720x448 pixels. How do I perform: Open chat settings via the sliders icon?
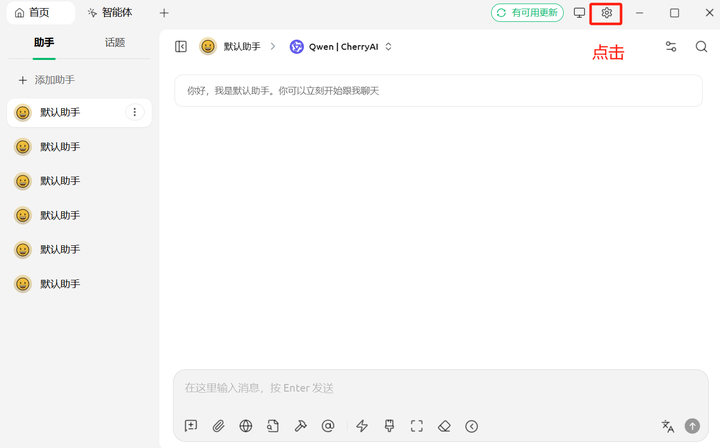(670, 46)
